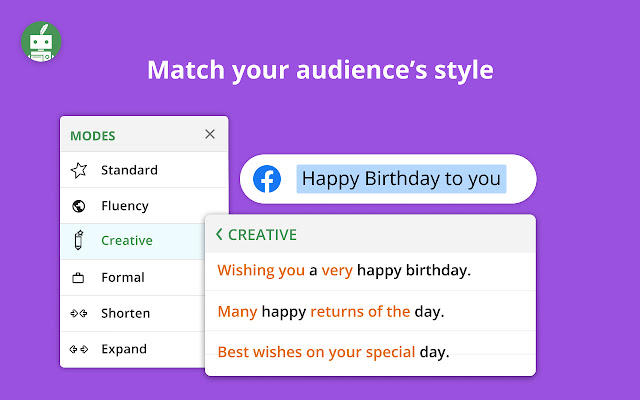Click the Fluency globe icon
The width and height of the screenshot is (640, 400).
(79, 206)
